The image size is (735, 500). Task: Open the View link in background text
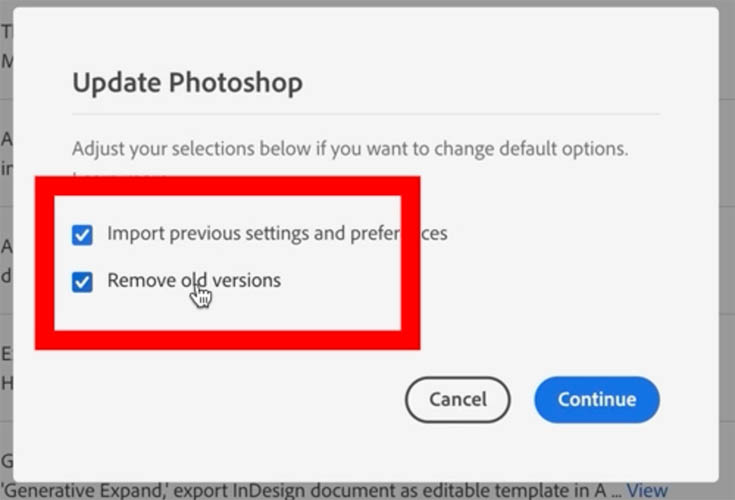647,491
